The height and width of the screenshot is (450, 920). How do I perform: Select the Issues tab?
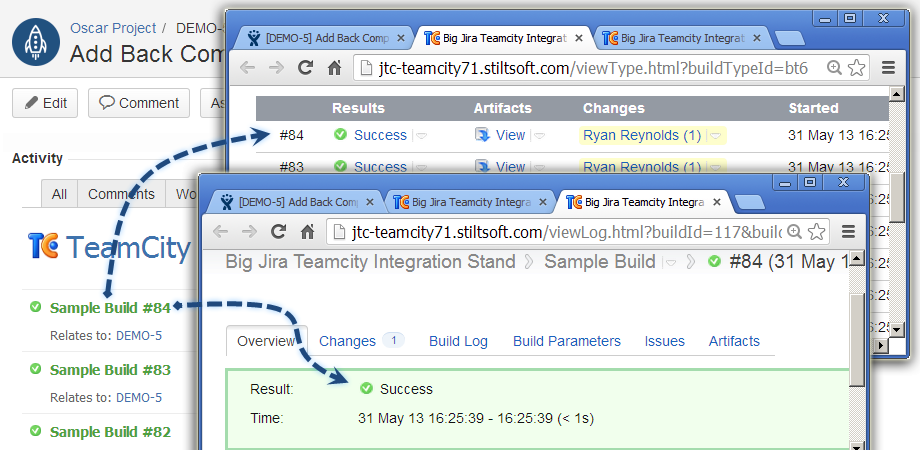[x=665, y=341]
